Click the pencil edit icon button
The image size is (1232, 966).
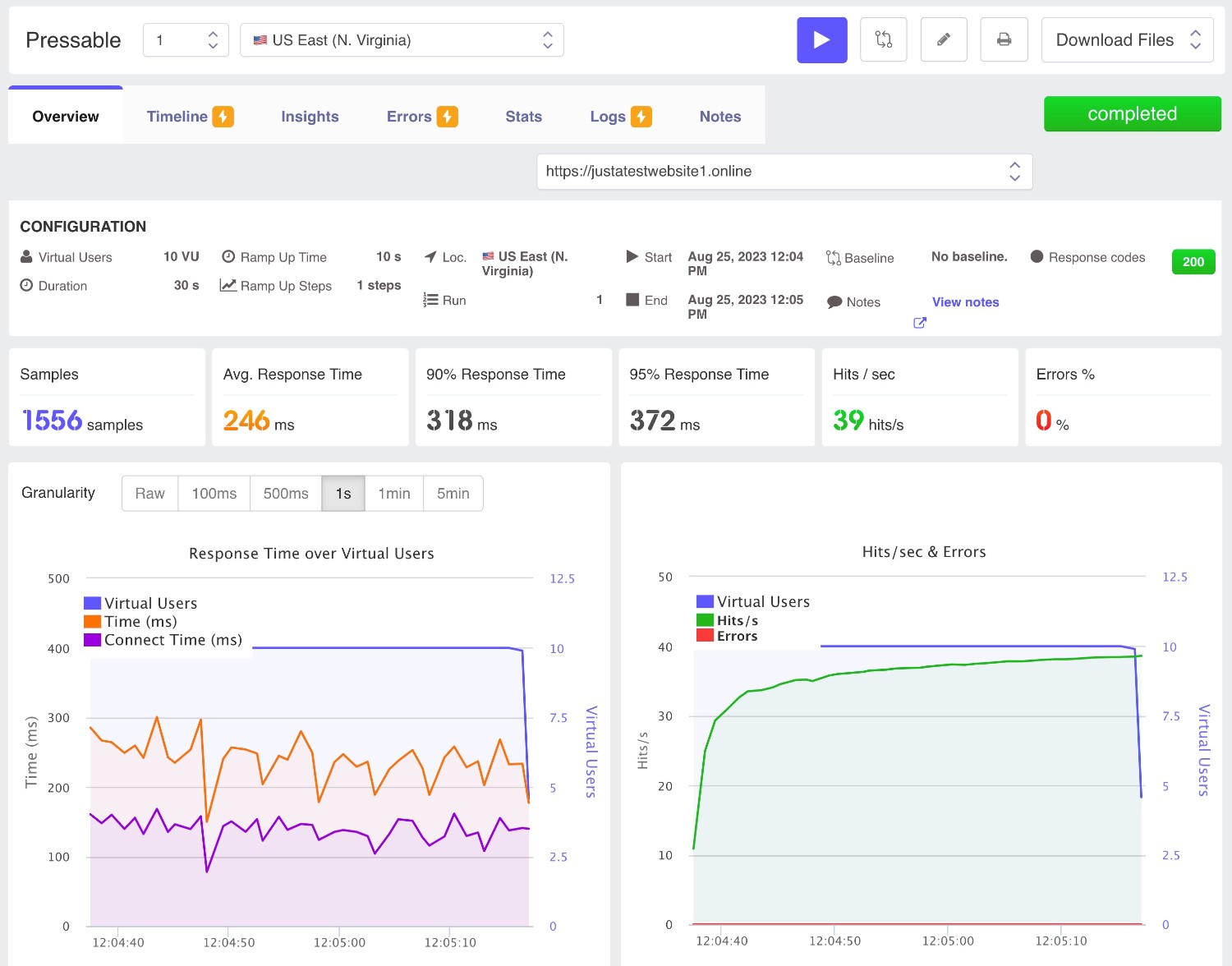coord(944,39)
